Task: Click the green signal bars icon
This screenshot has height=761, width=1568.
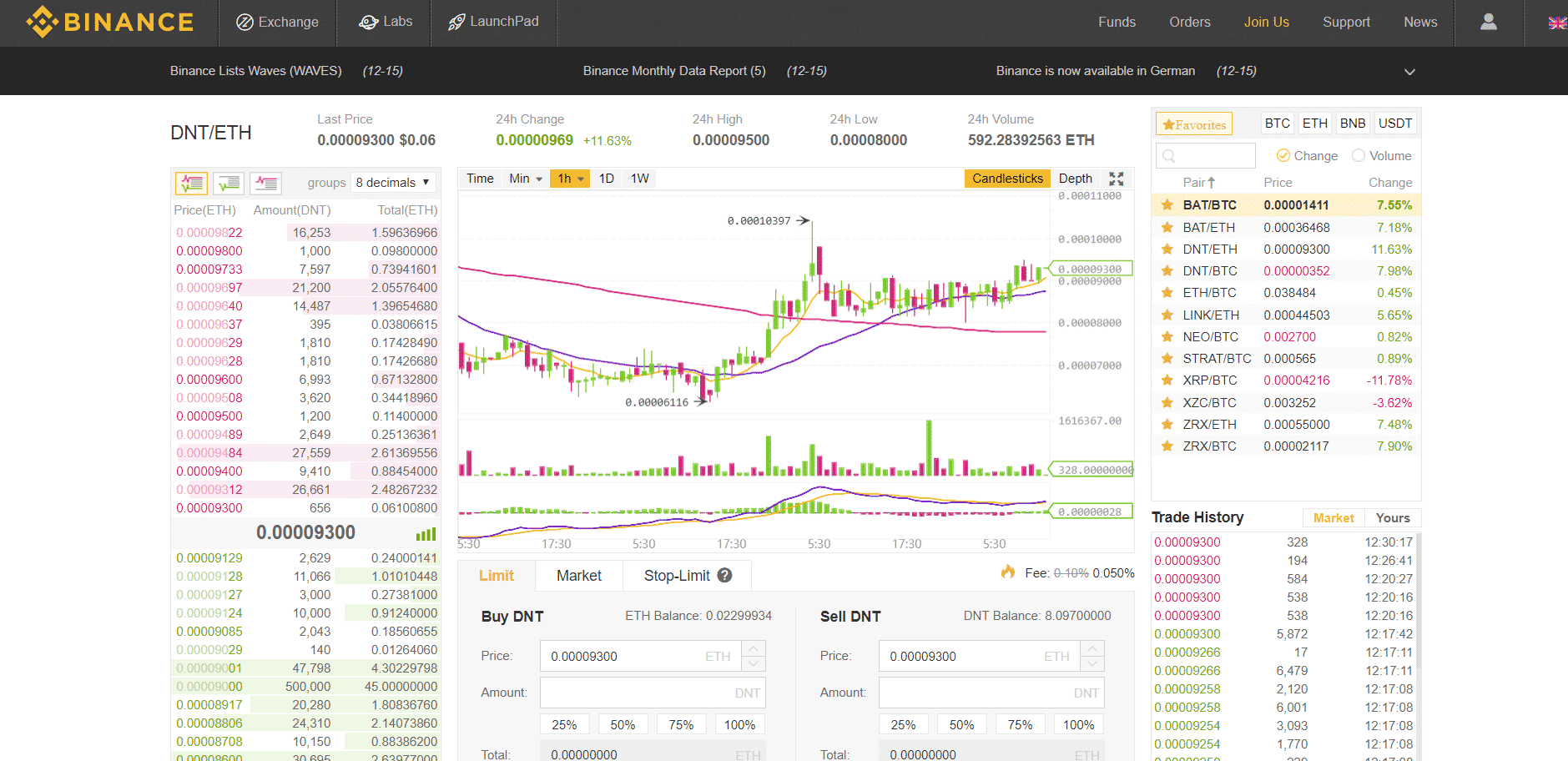Action: point(426,534)
